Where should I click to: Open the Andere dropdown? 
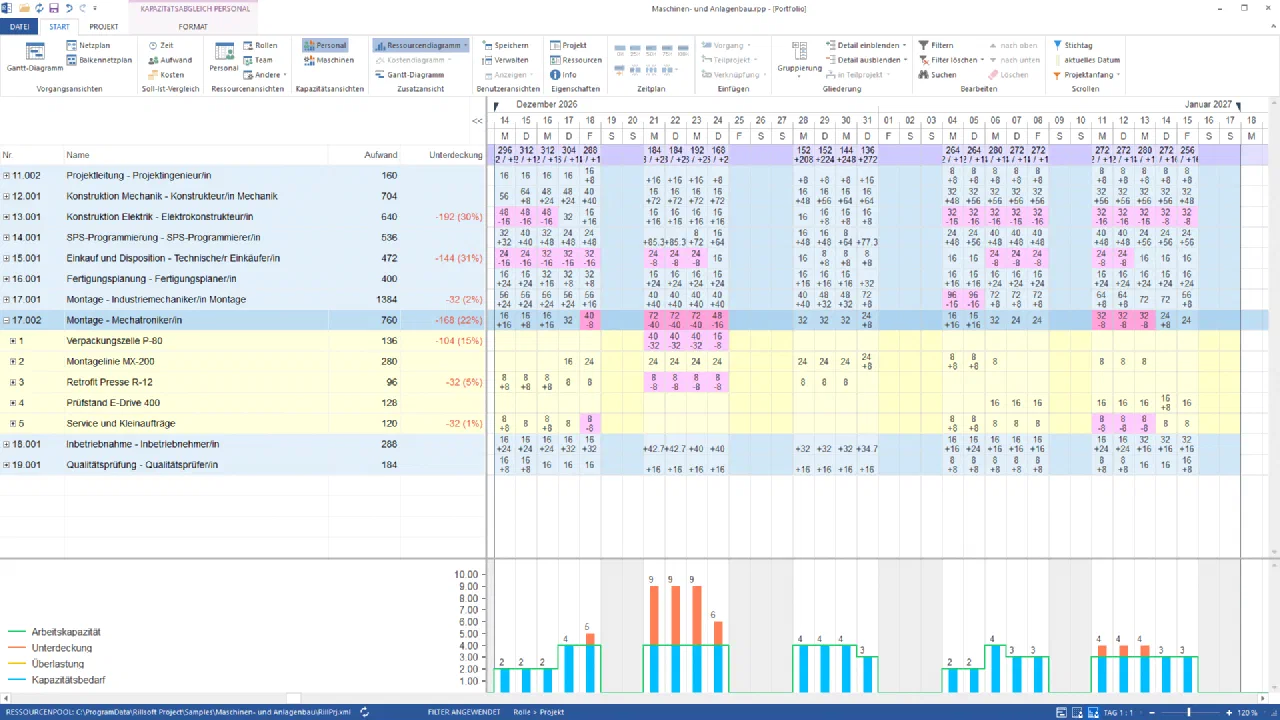click(265, 75)
